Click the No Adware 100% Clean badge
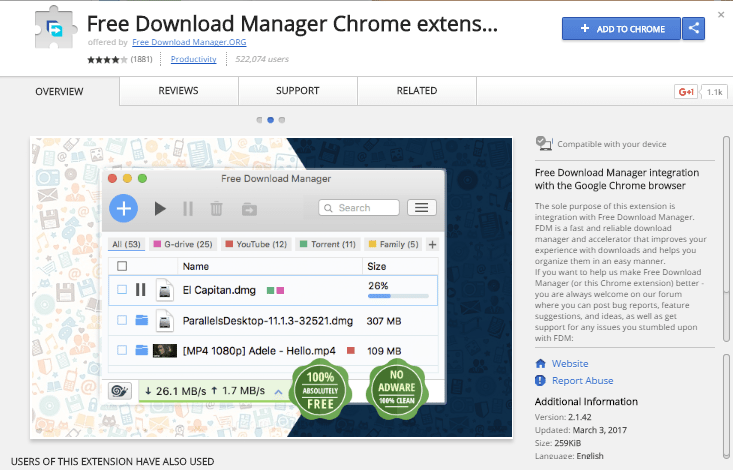Screen dimensions: 733x470 coord(397,388)
